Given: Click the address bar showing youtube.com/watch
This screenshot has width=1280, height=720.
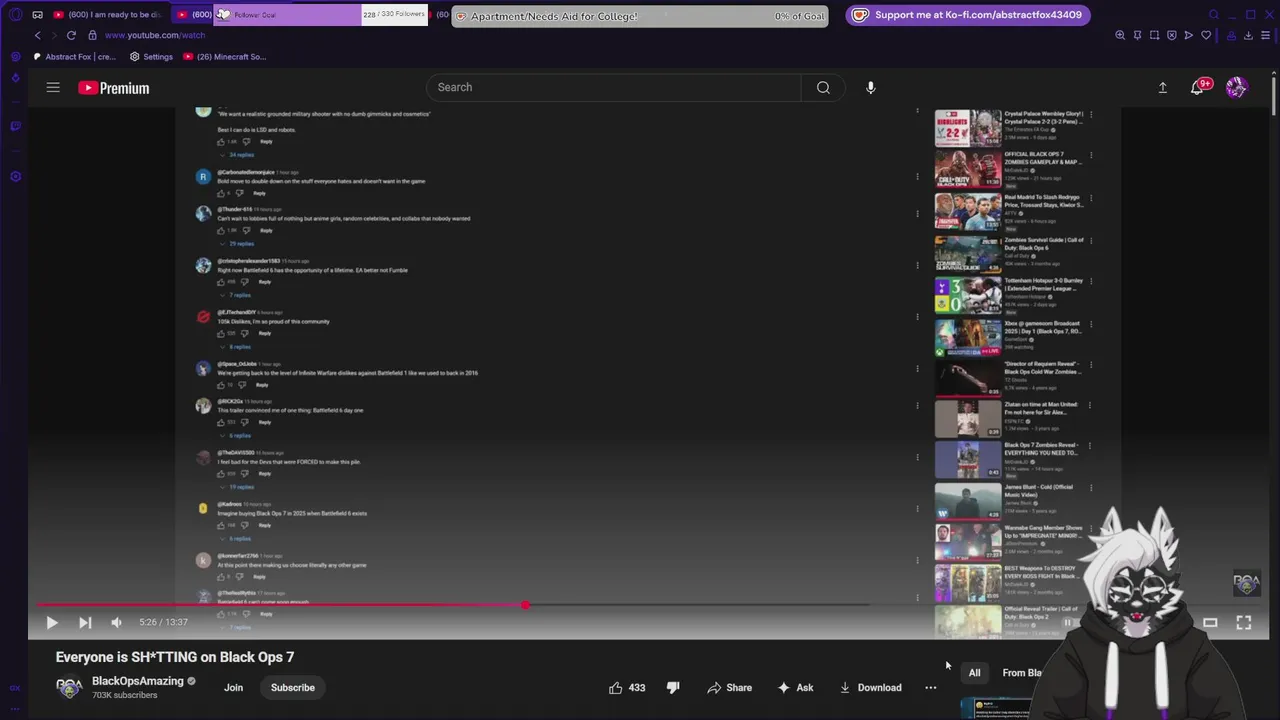Looking at the screenshot, I should pos(155,35).
